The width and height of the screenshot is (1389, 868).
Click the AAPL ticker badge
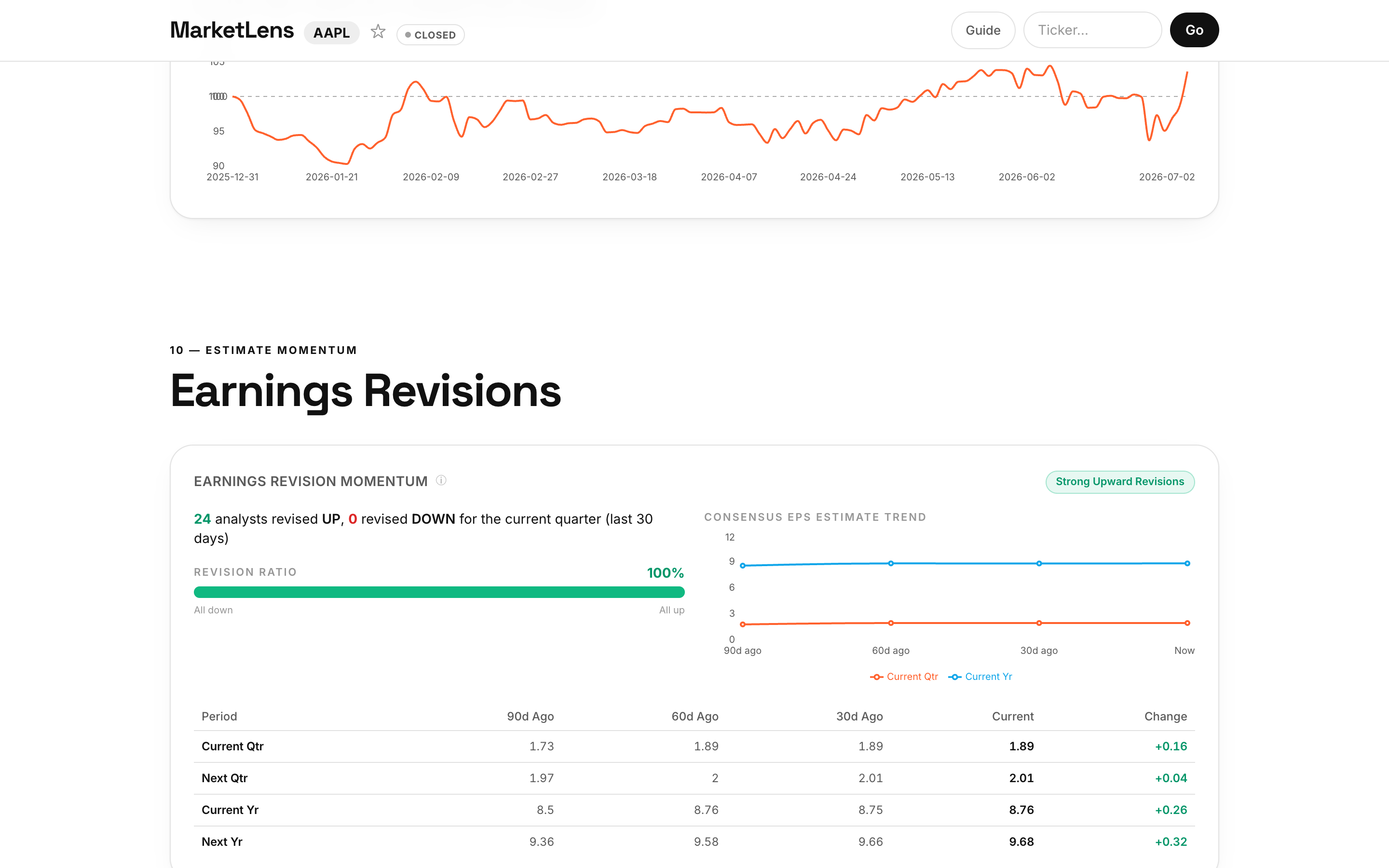tap(331, 33)
